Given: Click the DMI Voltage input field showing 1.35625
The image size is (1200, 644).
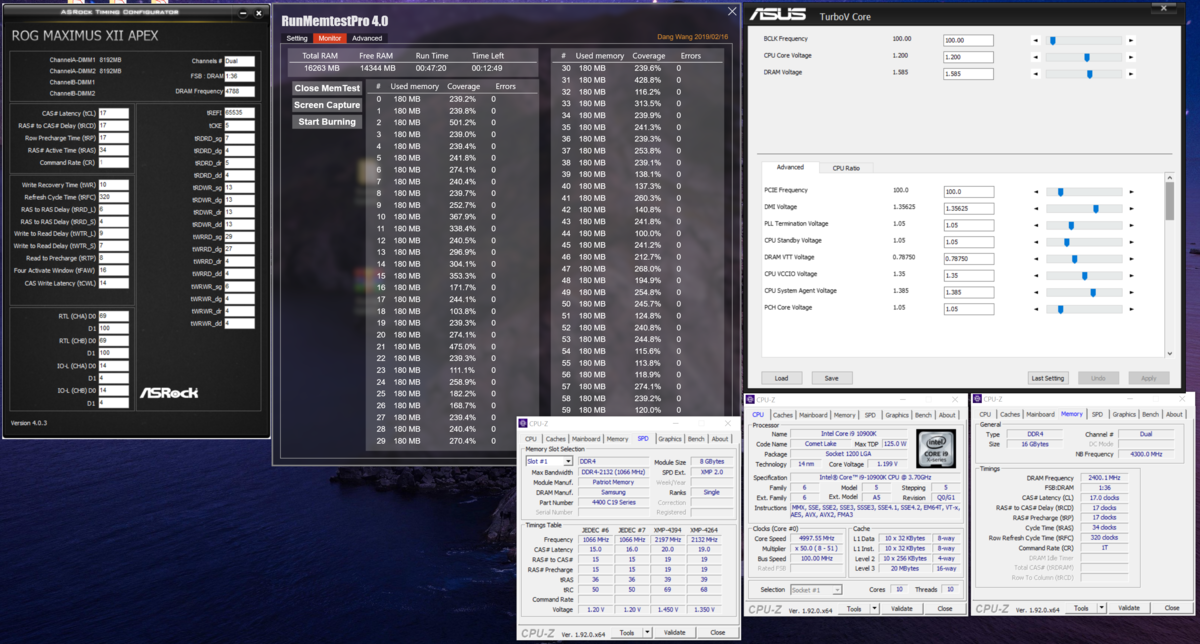Looking at the screenshot, I should [x=968, y=208].
